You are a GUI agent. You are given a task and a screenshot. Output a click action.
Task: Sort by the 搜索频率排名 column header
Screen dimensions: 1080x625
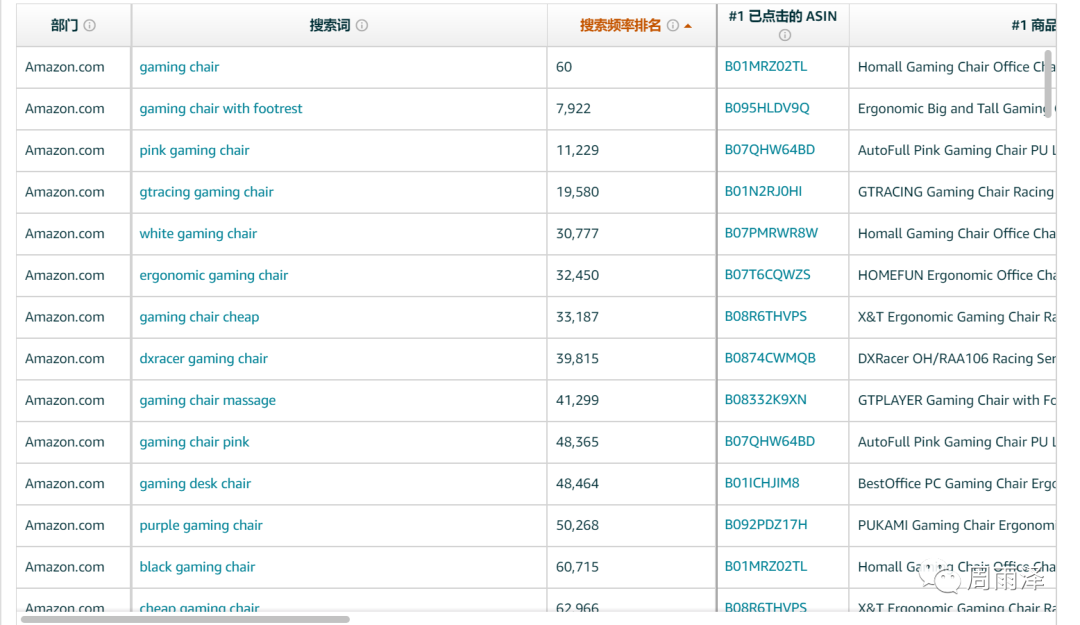(x=620, y=26)
